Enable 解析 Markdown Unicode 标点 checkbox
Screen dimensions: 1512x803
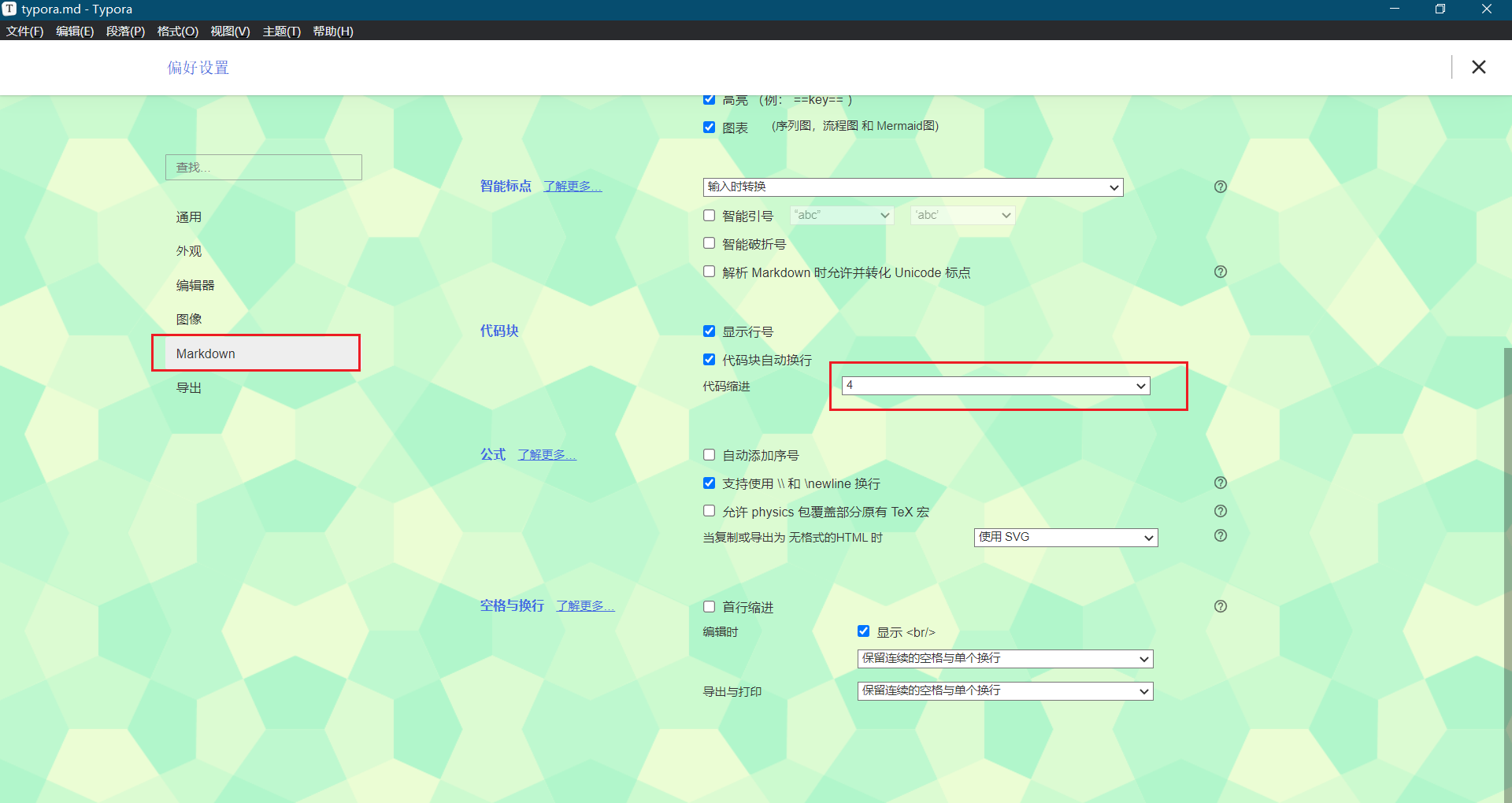pyautogui.click(x=709, y=272)
